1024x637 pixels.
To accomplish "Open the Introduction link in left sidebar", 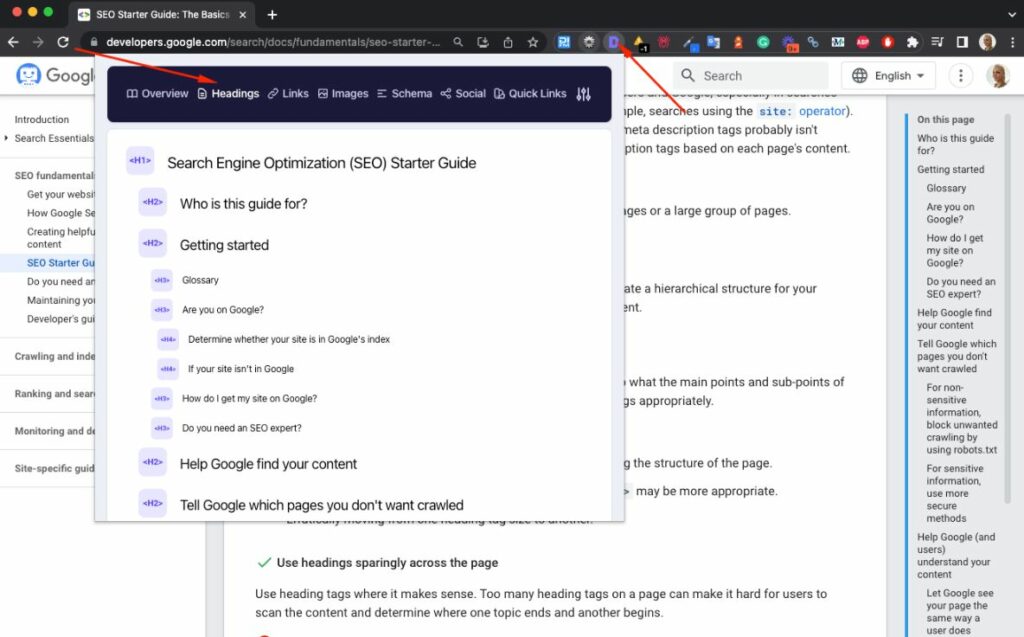I will coord(42,119).
